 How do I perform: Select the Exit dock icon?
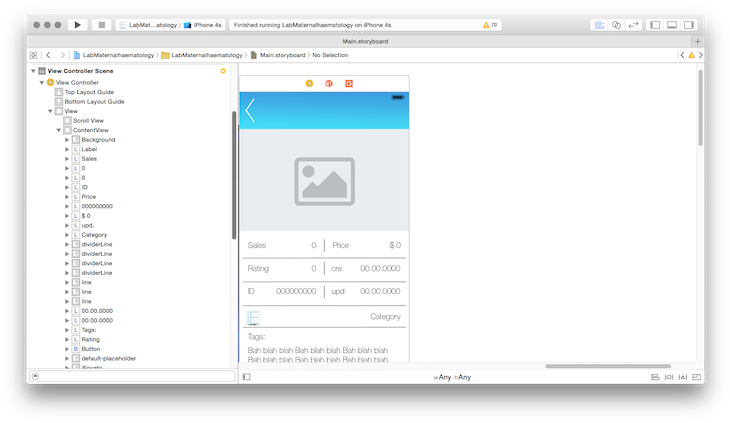pos(349,83)
